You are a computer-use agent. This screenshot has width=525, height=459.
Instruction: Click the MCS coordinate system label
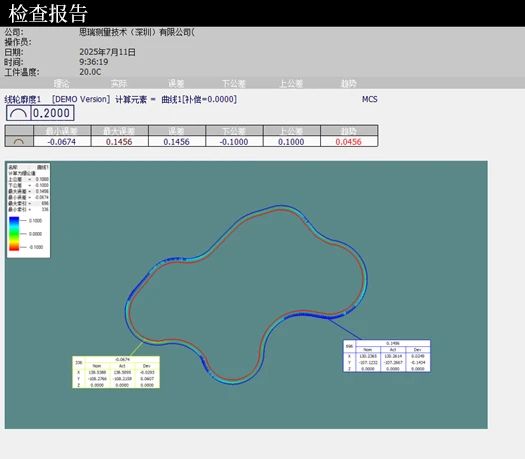(369, 99)
